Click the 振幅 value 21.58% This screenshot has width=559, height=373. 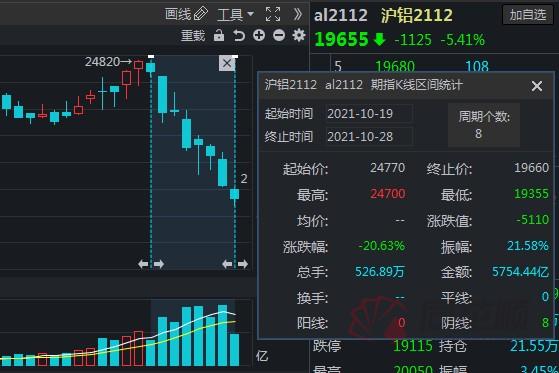(528, 246)
